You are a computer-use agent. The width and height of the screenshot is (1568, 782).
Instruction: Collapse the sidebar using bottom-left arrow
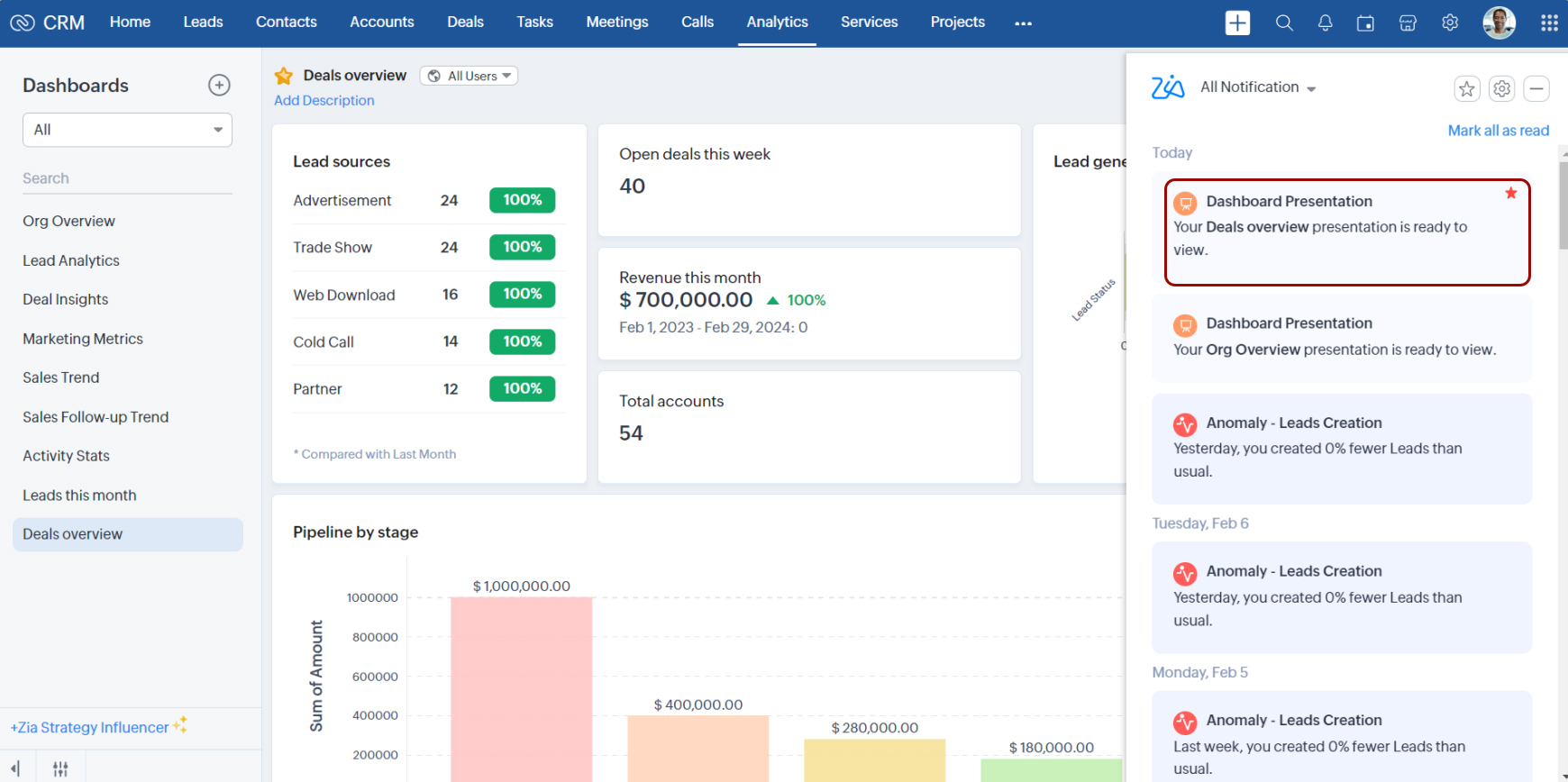click(x=15, y=768)
